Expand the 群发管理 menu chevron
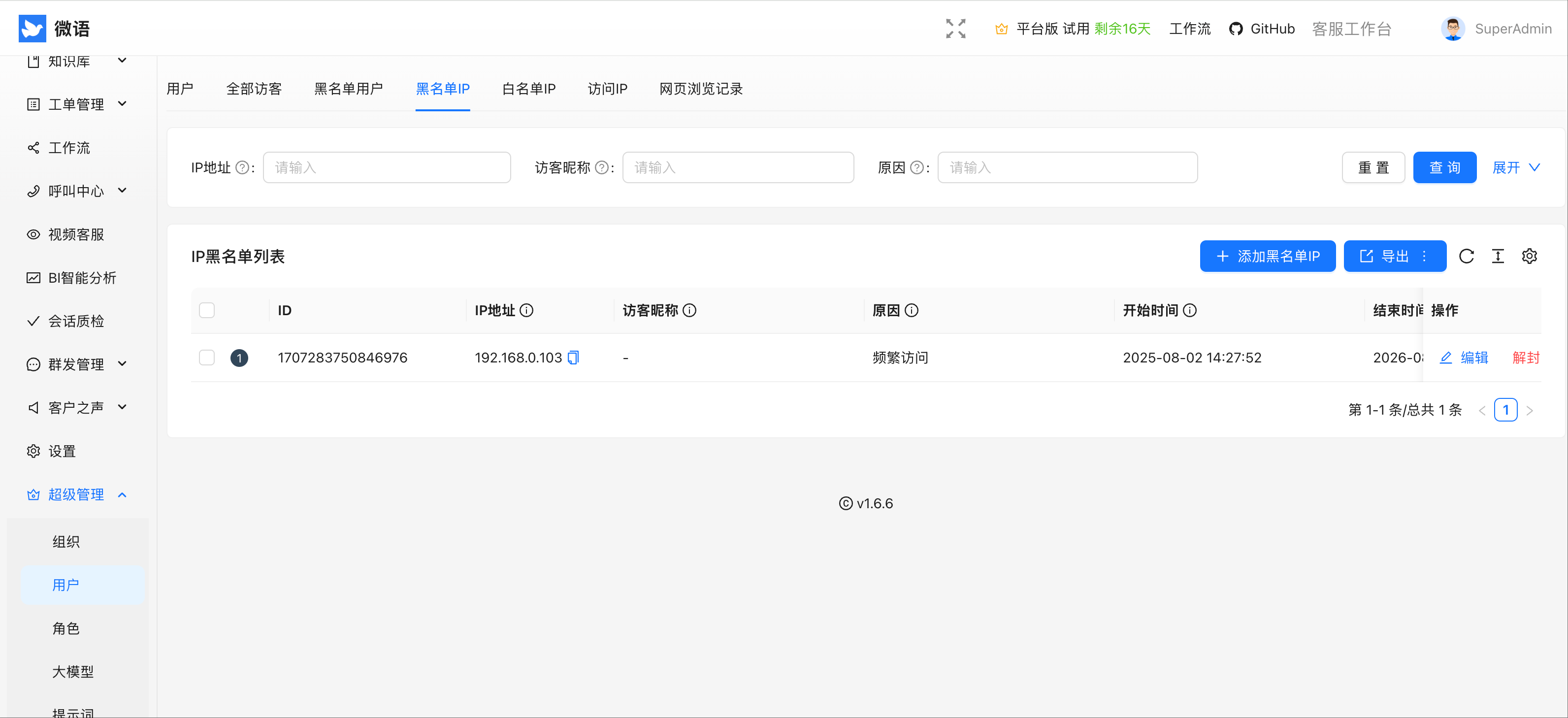Image resolution: width=1568 pixels, height=718 pixels. (122, 364)
